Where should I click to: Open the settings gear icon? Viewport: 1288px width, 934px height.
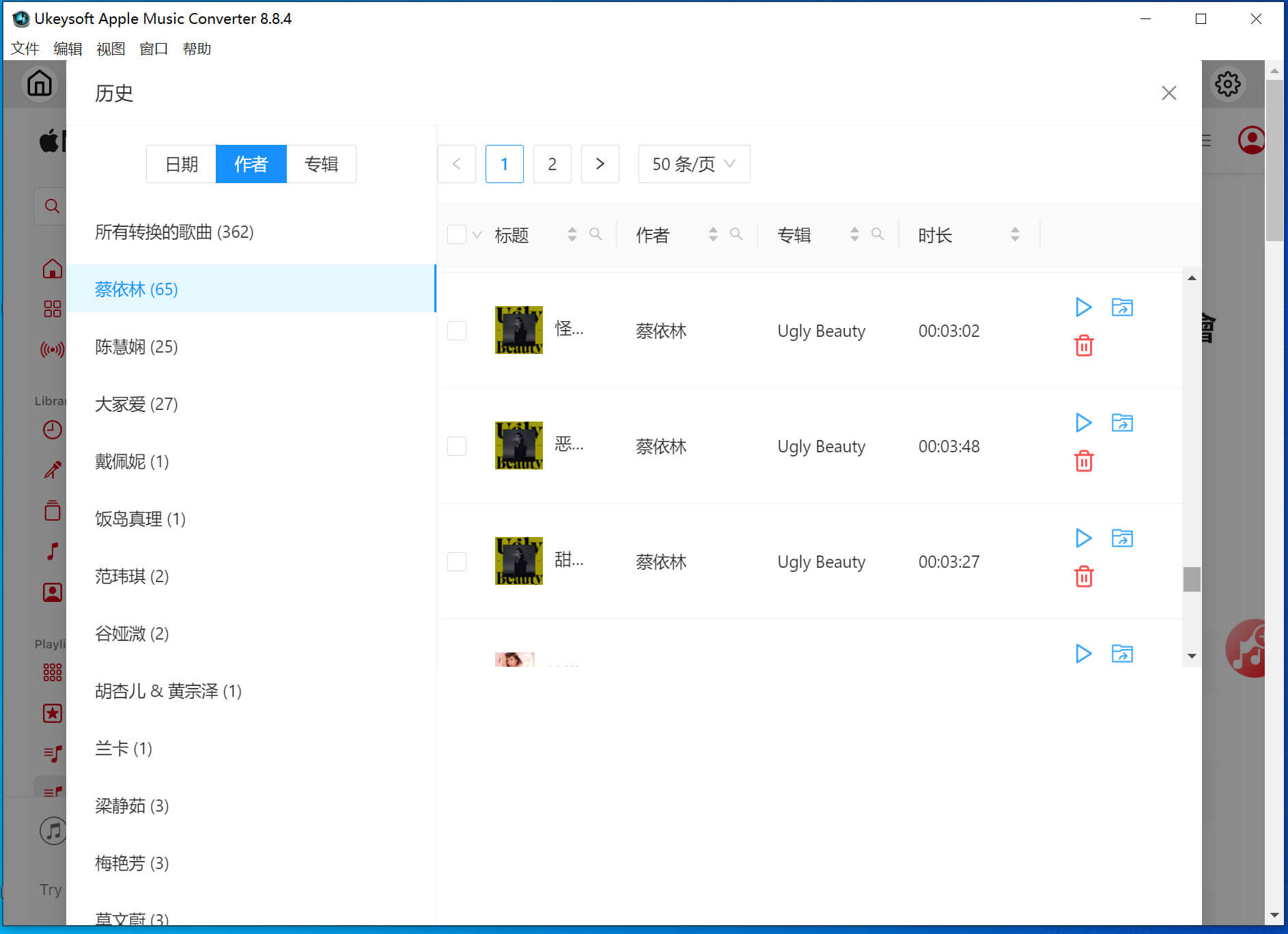1228,84
